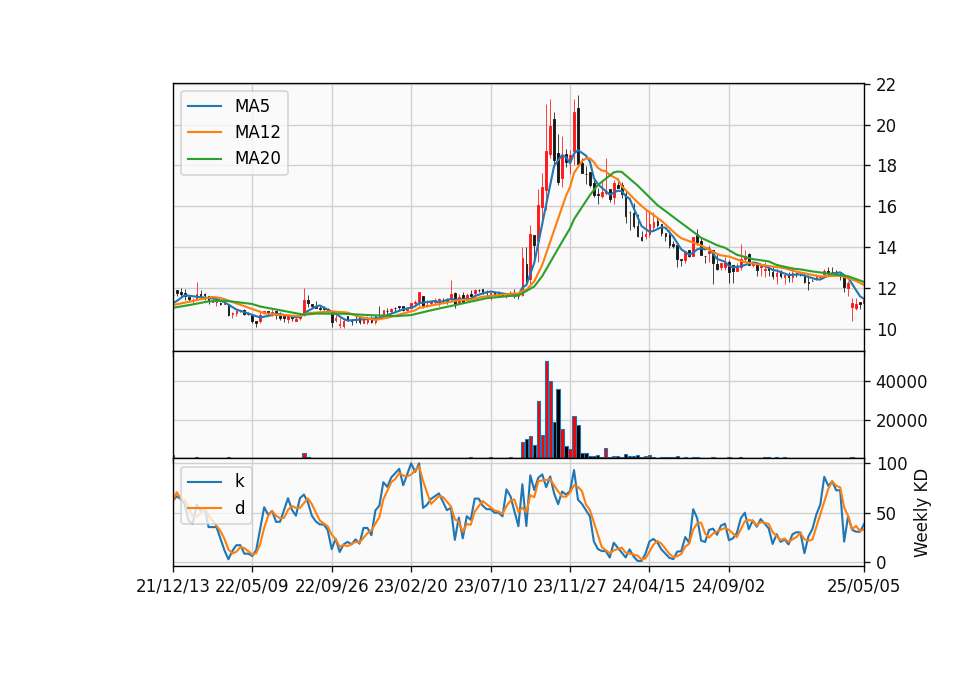Image resolution: width=960 pixels, height=690 pixels.
Task: Click the price axis value 18
Action: tap(886, 167)
